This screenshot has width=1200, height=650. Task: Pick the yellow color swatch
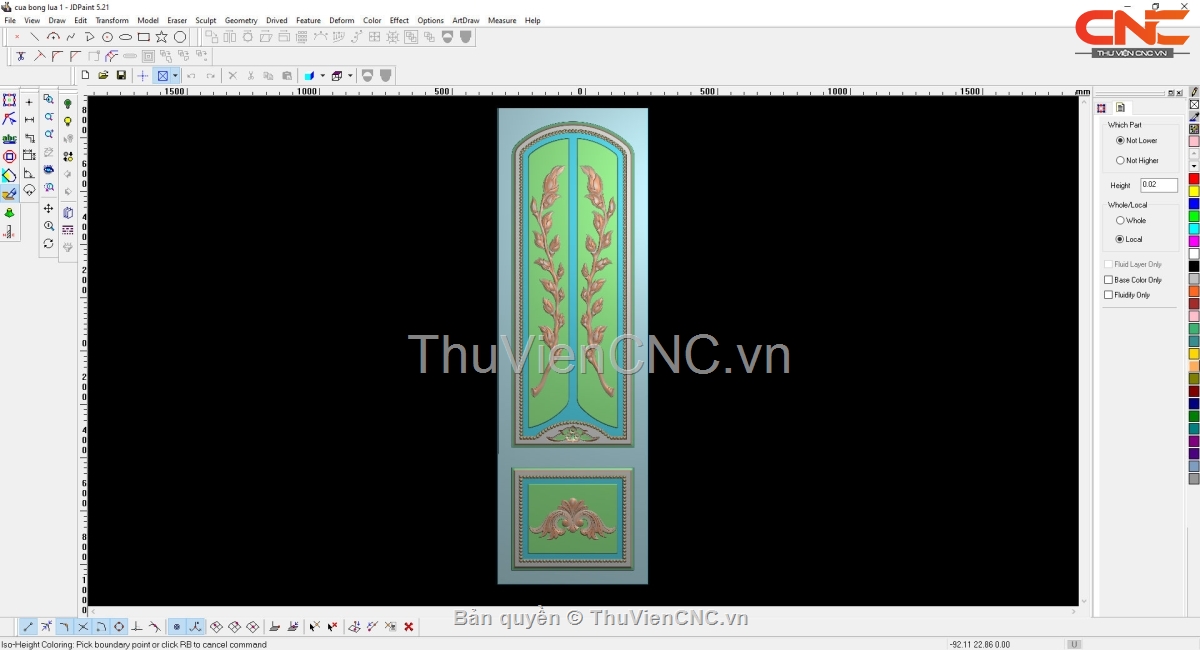[1194, 191]
